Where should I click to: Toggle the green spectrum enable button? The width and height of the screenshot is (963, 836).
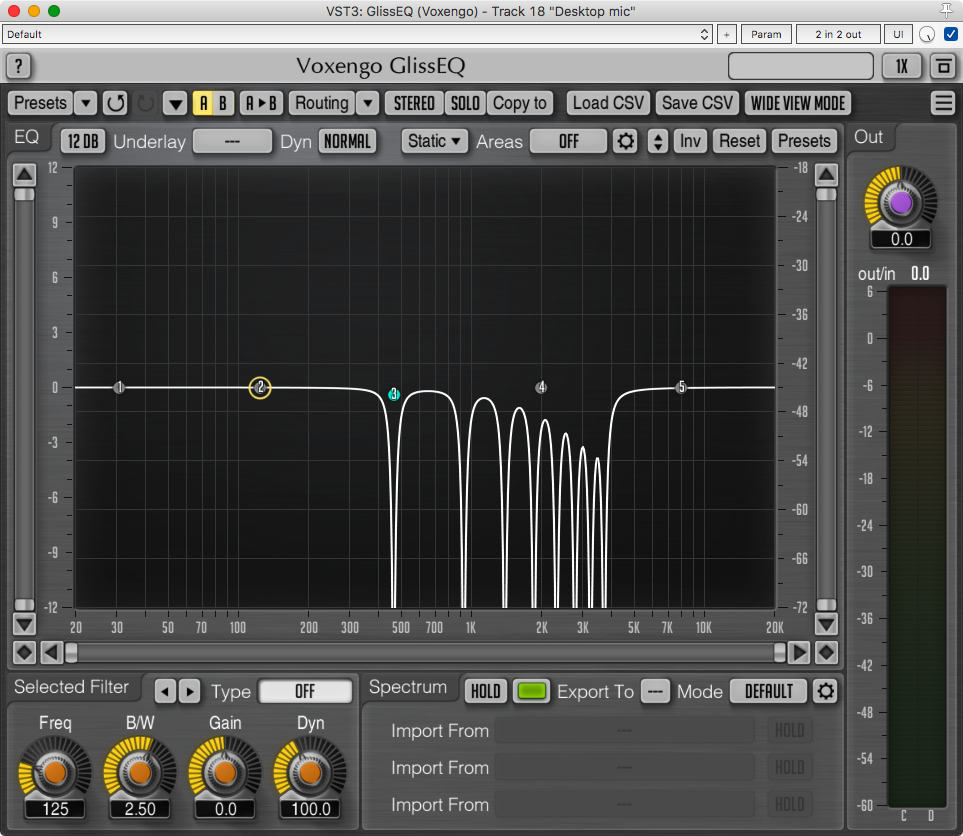pyautogui.click(x=532, y=691)
